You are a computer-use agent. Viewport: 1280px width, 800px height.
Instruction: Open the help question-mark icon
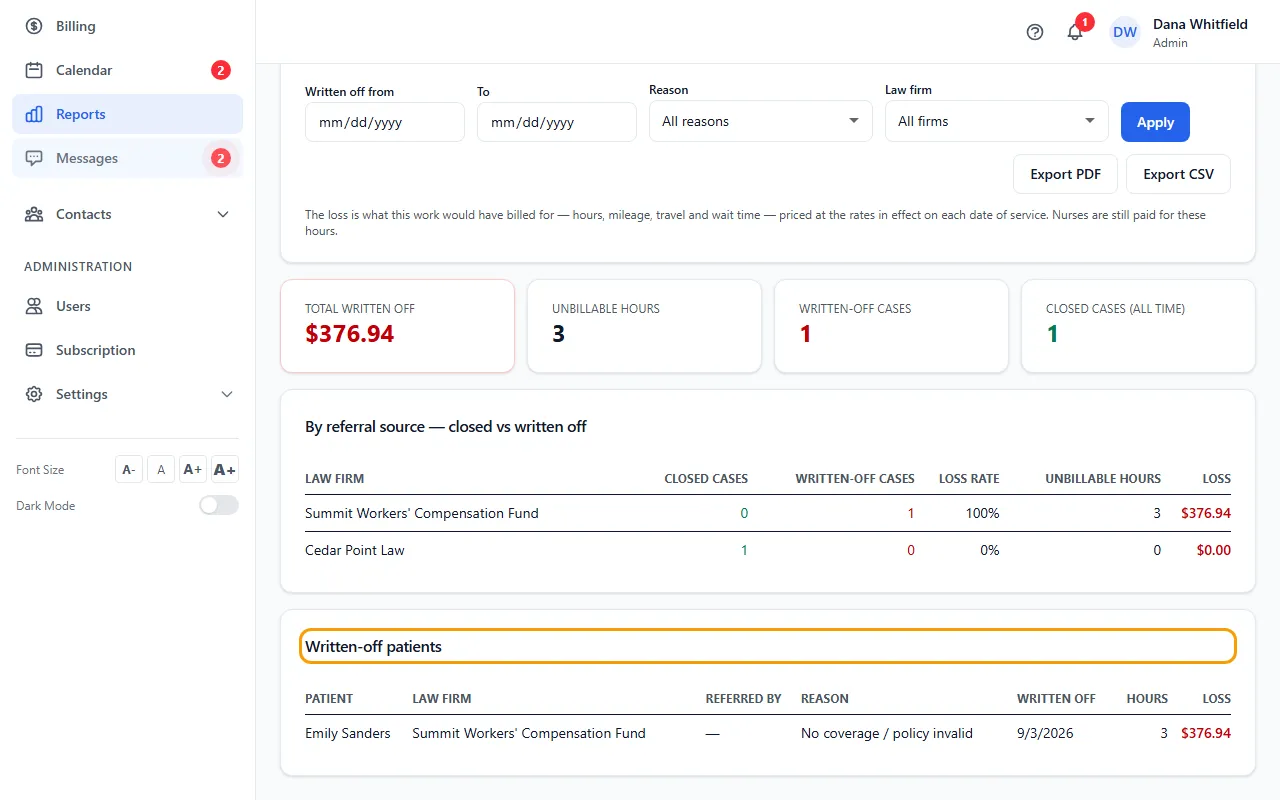pyautogui.click(x=1035, y=32)
